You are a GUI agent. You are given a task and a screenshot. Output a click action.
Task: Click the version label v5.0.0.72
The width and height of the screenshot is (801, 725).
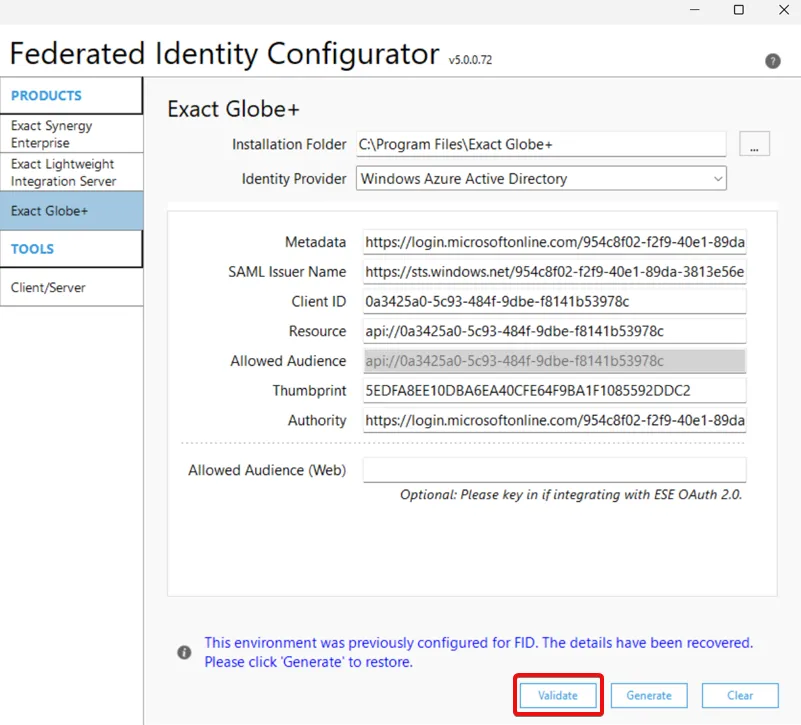470,60
